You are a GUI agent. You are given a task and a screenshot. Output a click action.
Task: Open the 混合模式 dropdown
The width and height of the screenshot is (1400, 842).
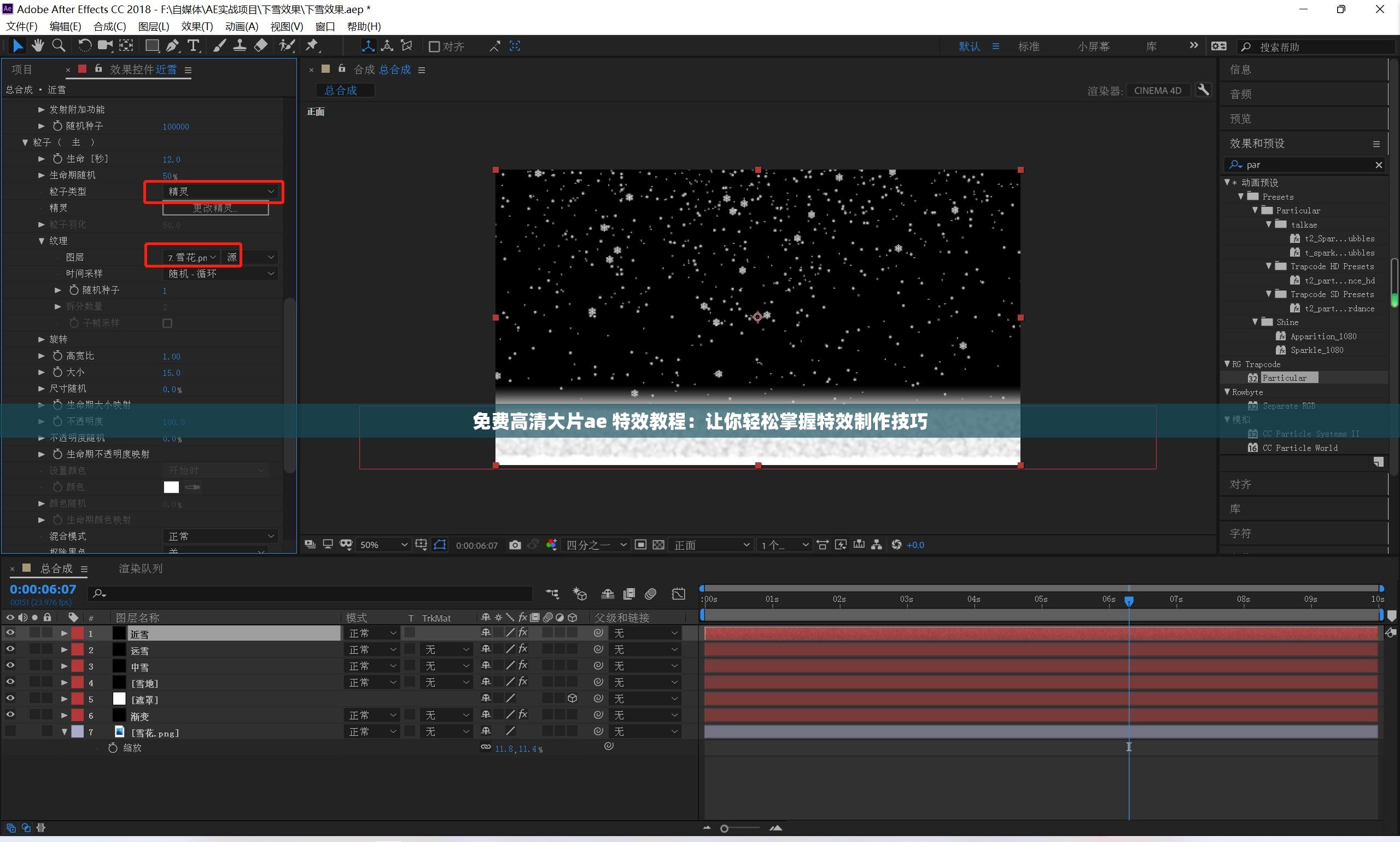point(220,536)
